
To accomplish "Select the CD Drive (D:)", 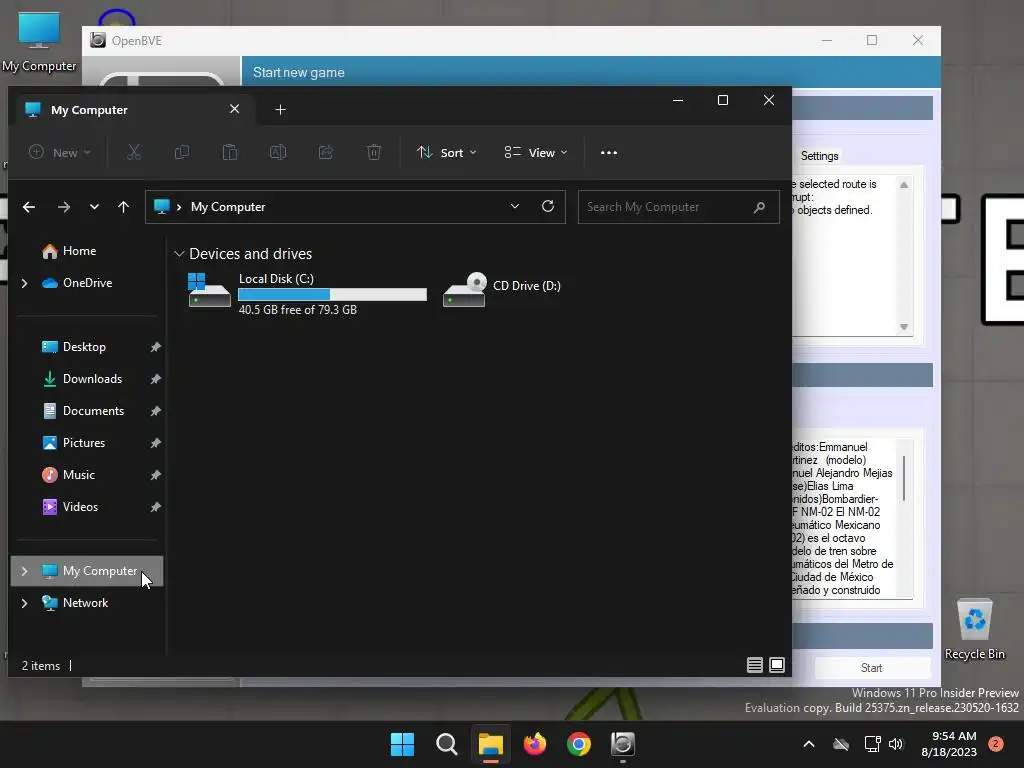I will [x=502, y=289].
